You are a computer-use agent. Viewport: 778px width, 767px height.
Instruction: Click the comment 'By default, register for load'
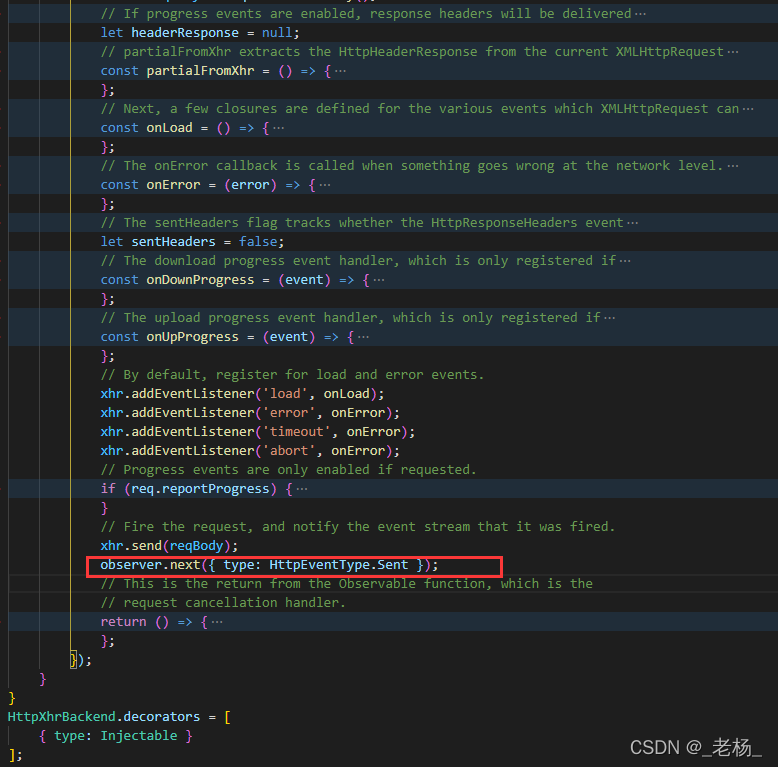pyautogui.click(x=292, y=375)
